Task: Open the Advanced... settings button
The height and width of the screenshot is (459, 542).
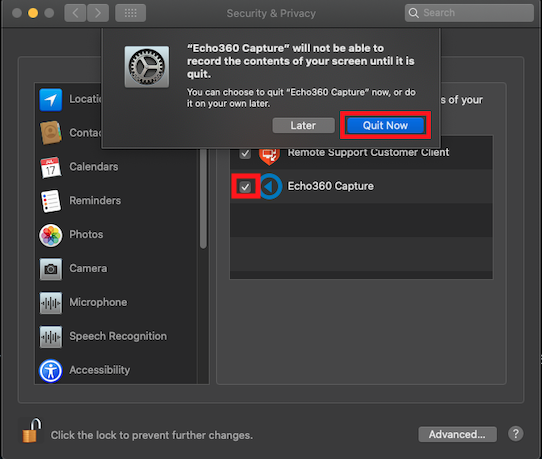Action: coord(457,434)
